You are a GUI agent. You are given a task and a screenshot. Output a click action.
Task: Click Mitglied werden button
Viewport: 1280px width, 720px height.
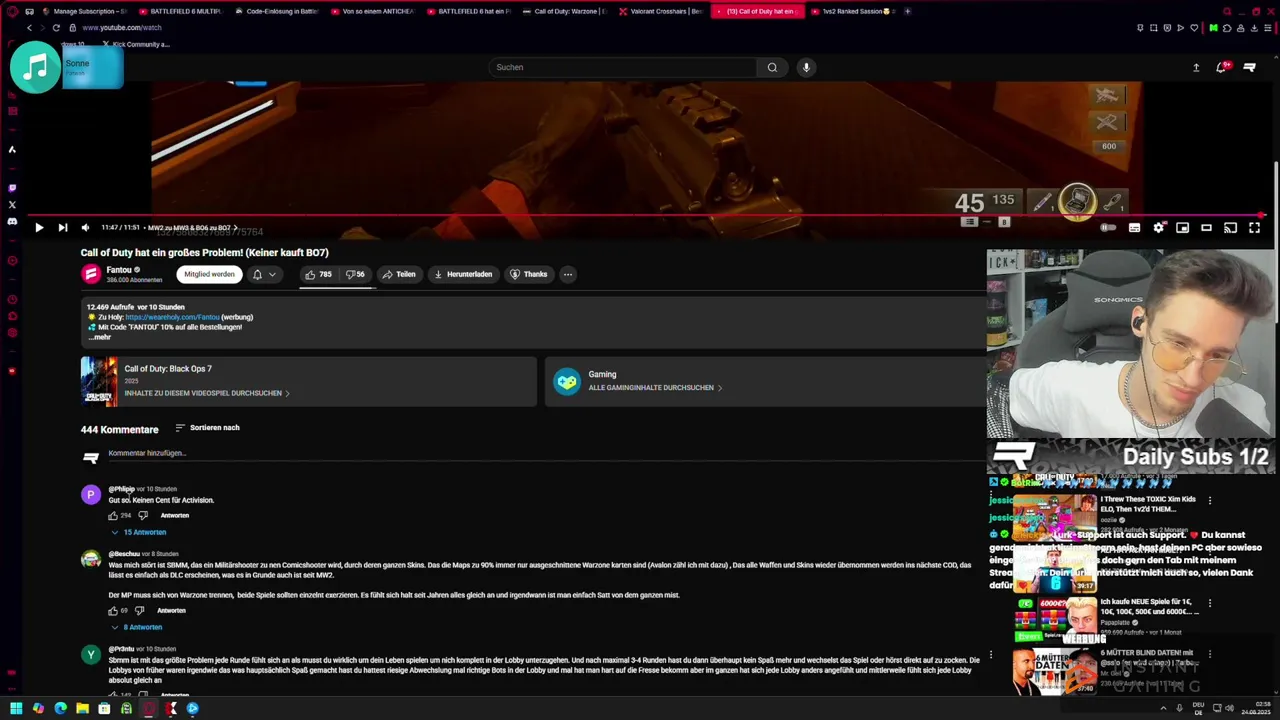(x=209, y=274)
